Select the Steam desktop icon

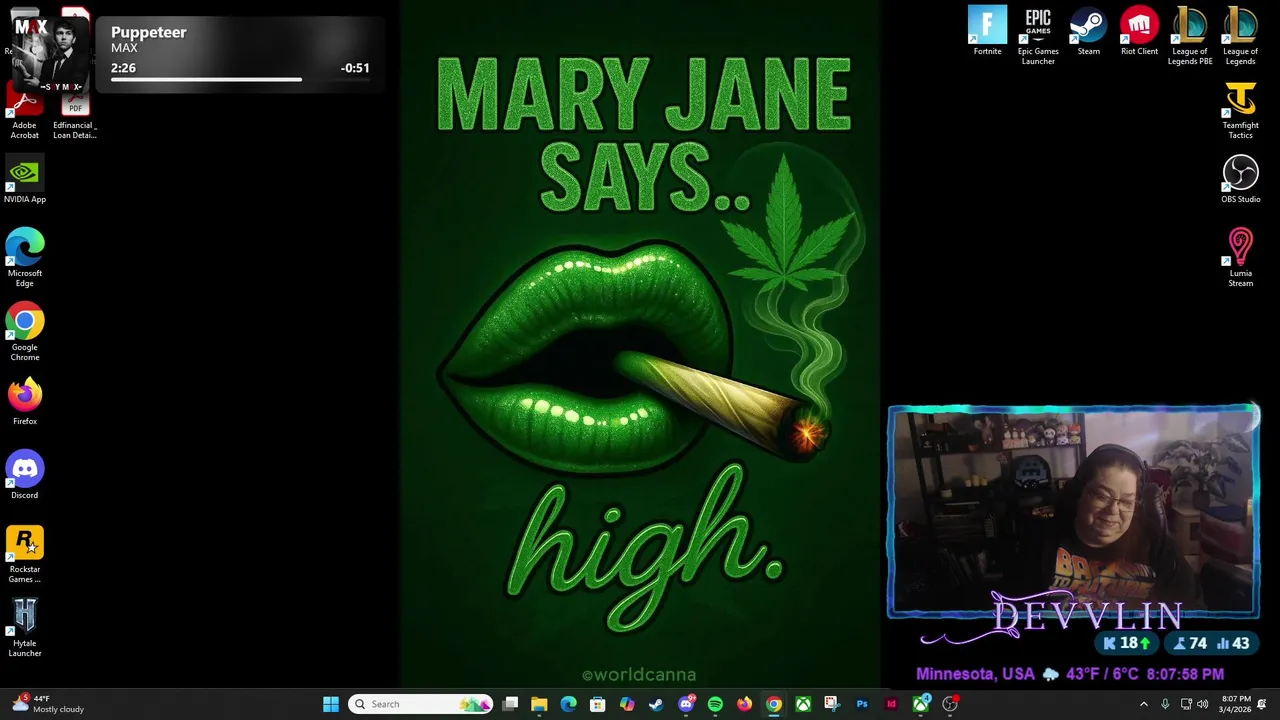click(1088, 31)
